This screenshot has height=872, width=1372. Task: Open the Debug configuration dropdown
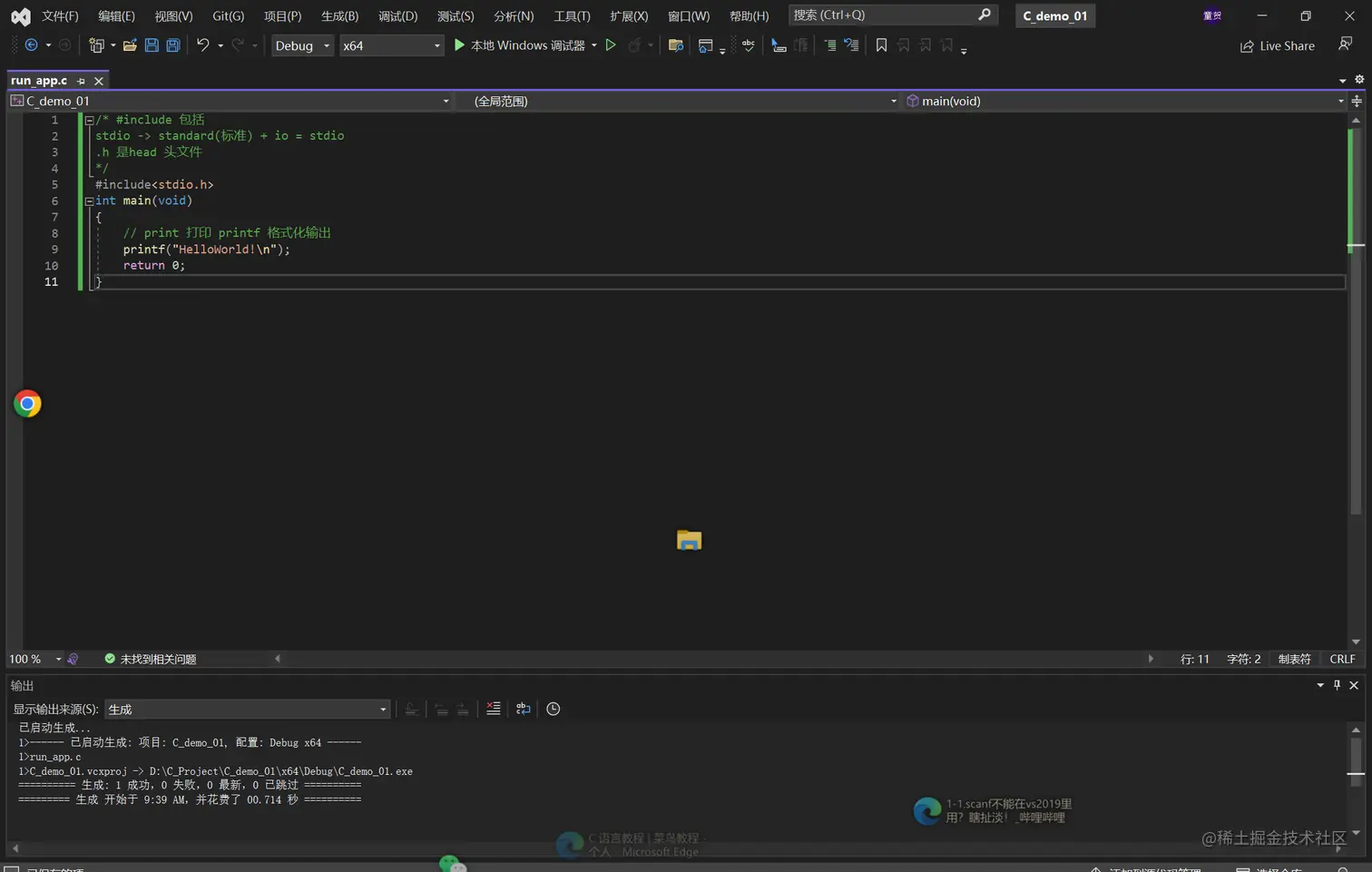(x=303, y=45)
